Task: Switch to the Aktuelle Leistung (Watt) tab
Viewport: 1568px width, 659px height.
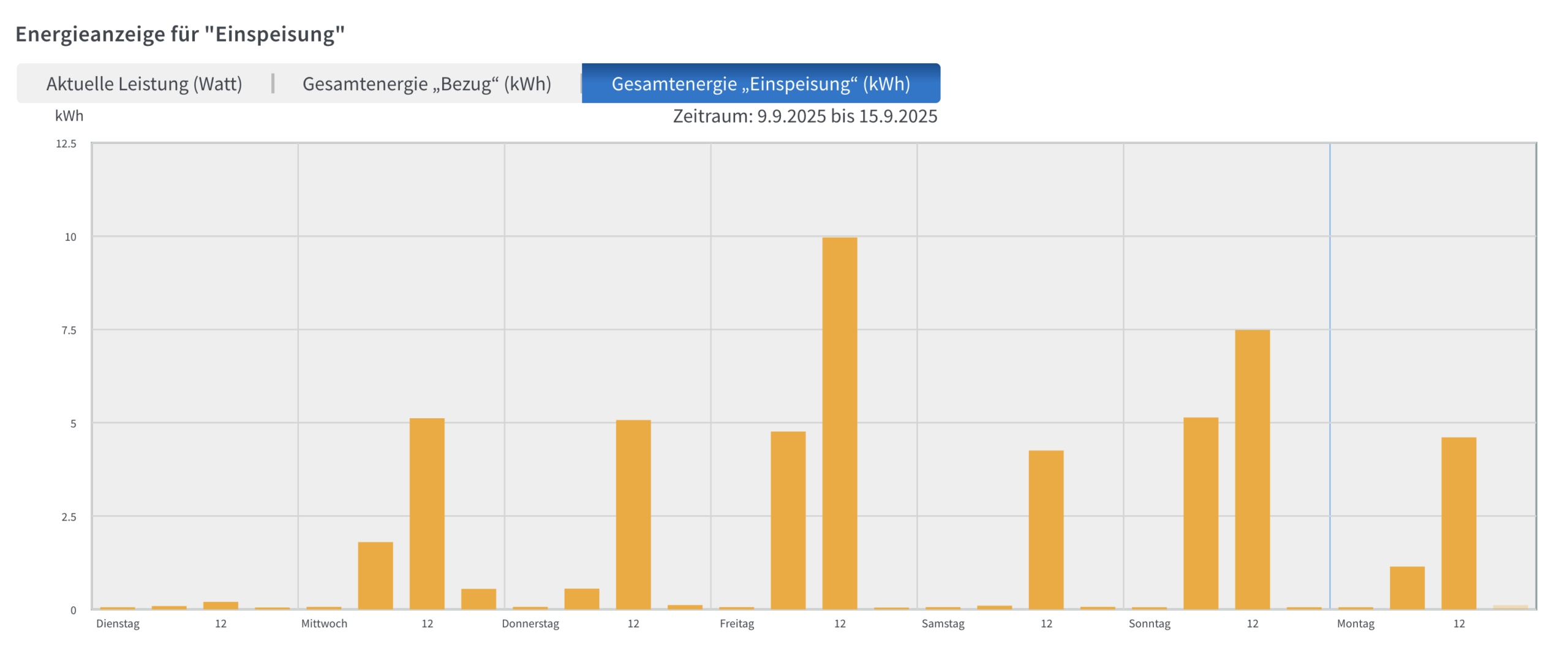Action: (x=144, y=83)
